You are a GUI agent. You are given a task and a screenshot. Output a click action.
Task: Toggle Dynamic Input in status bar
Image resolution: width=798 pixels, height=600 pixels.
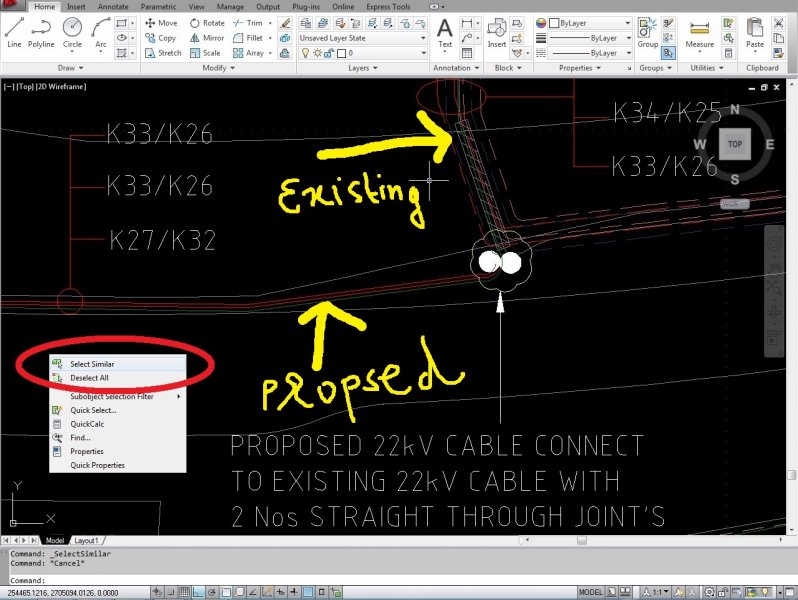coord(280,592)
